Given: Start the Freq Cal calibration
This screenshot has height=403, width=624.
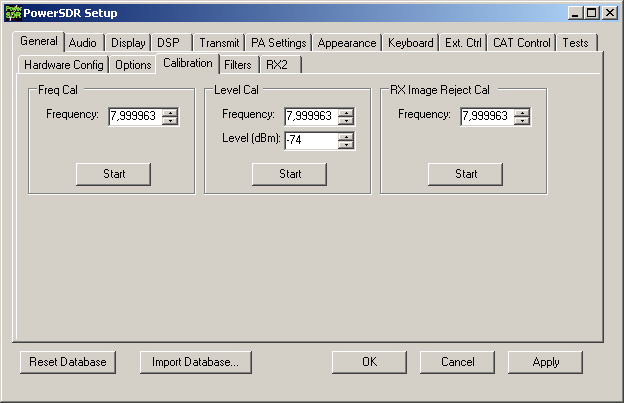Looking at the screenshot, I should pyautogui.click(x=113, y=174).
